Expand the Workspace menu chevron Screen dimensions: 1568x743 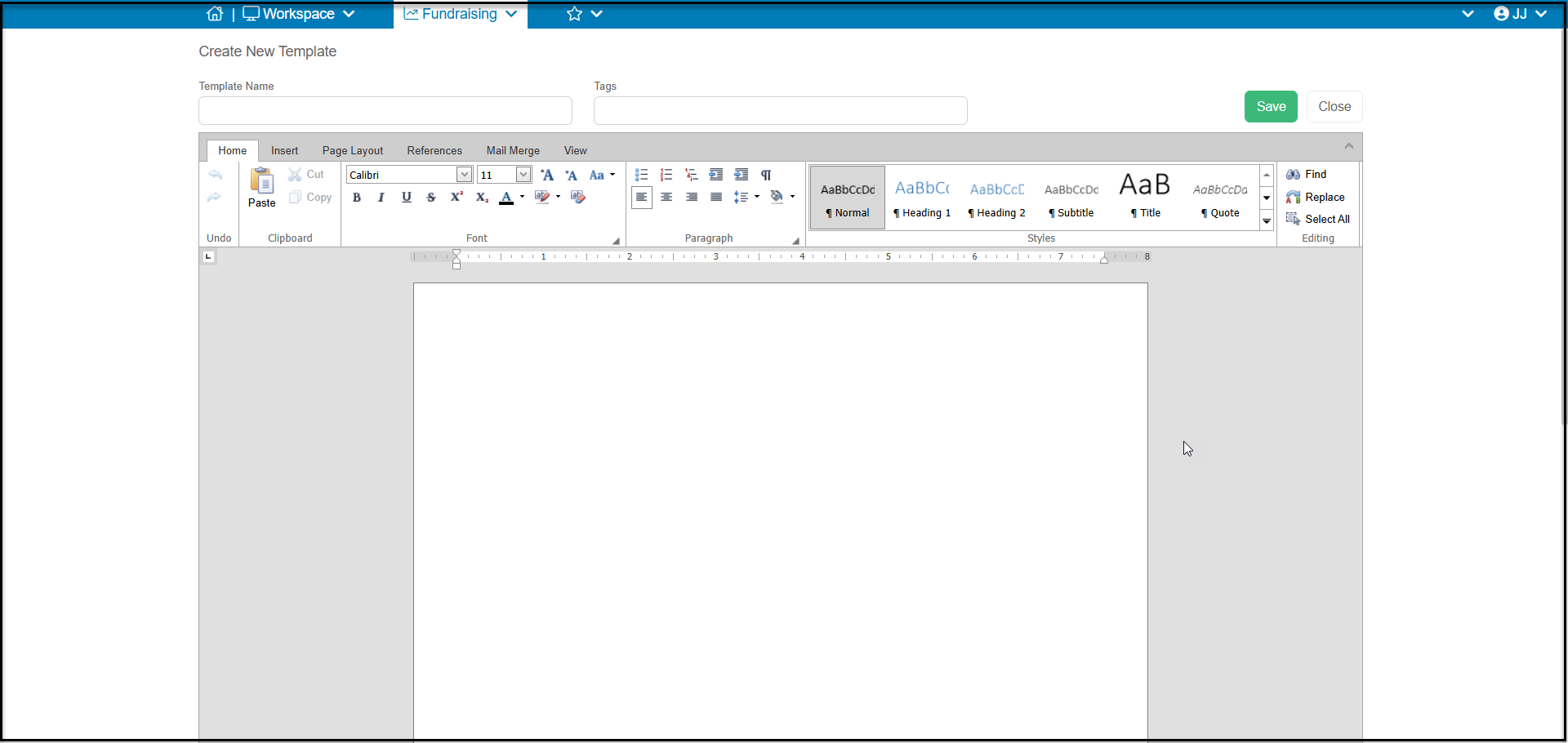[x=349, y=14]
